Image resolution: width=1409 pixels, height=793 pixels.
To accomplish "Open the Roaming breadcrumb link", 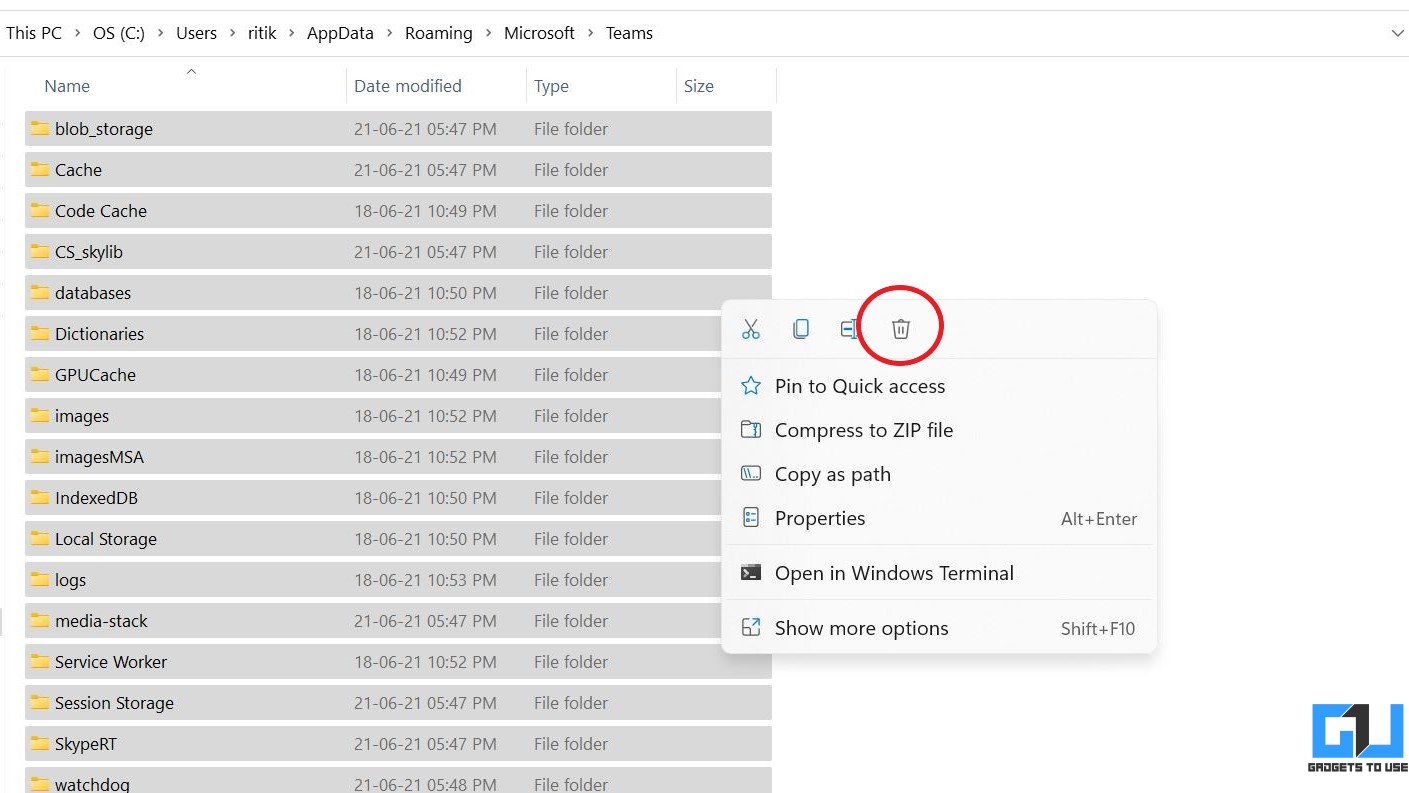I will [x=438, y=32].
